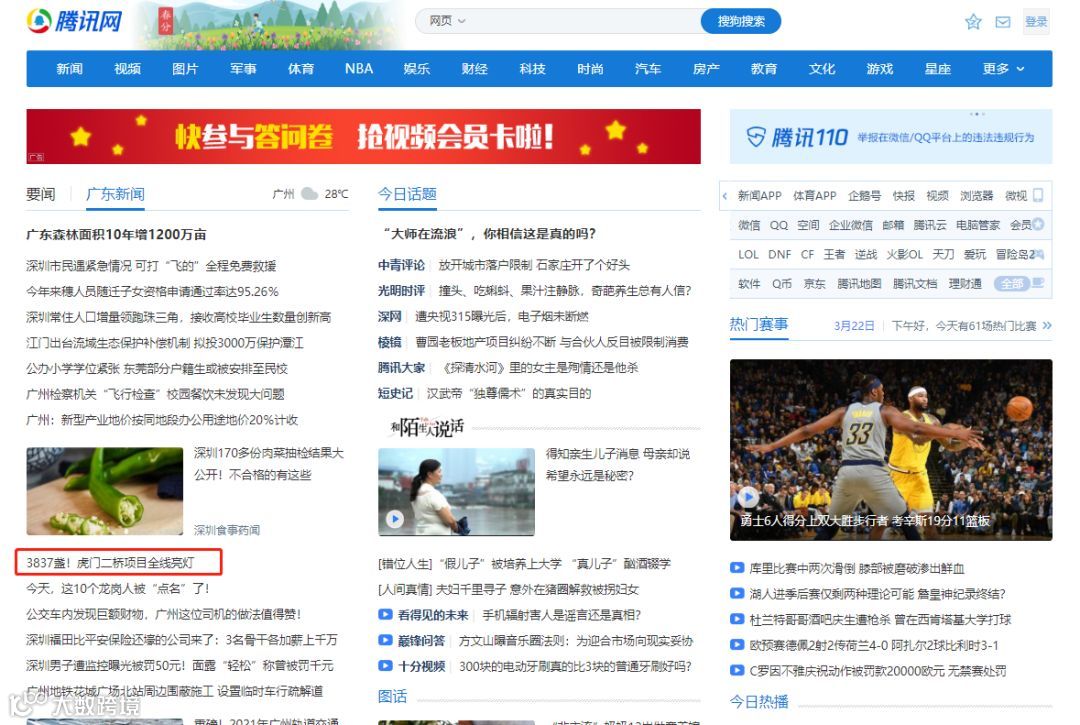Play video icon beside C罗因不雅庆祝动作
The width and height of the screenshot is (1080, 725).
click(737, 670)
